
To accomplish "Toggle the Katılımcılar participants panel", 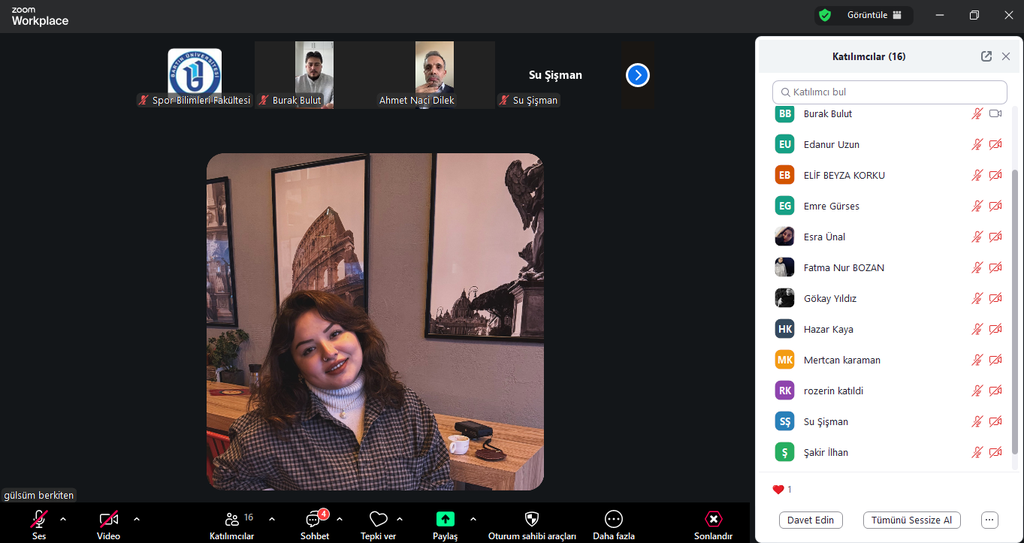I will tap(232, 520).
